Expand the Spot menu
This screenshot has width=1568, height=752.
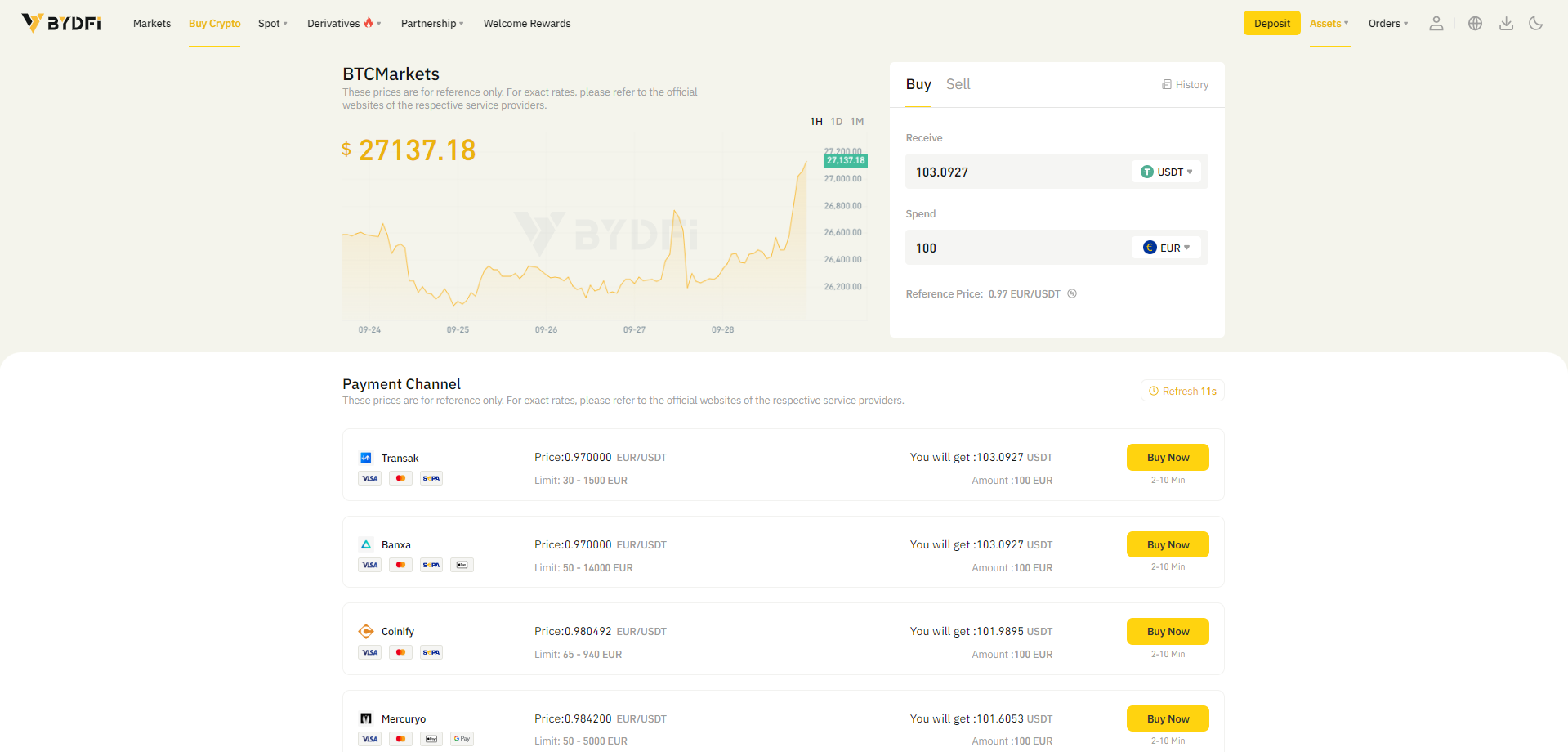pyautogui.click(x=273, y=24)
